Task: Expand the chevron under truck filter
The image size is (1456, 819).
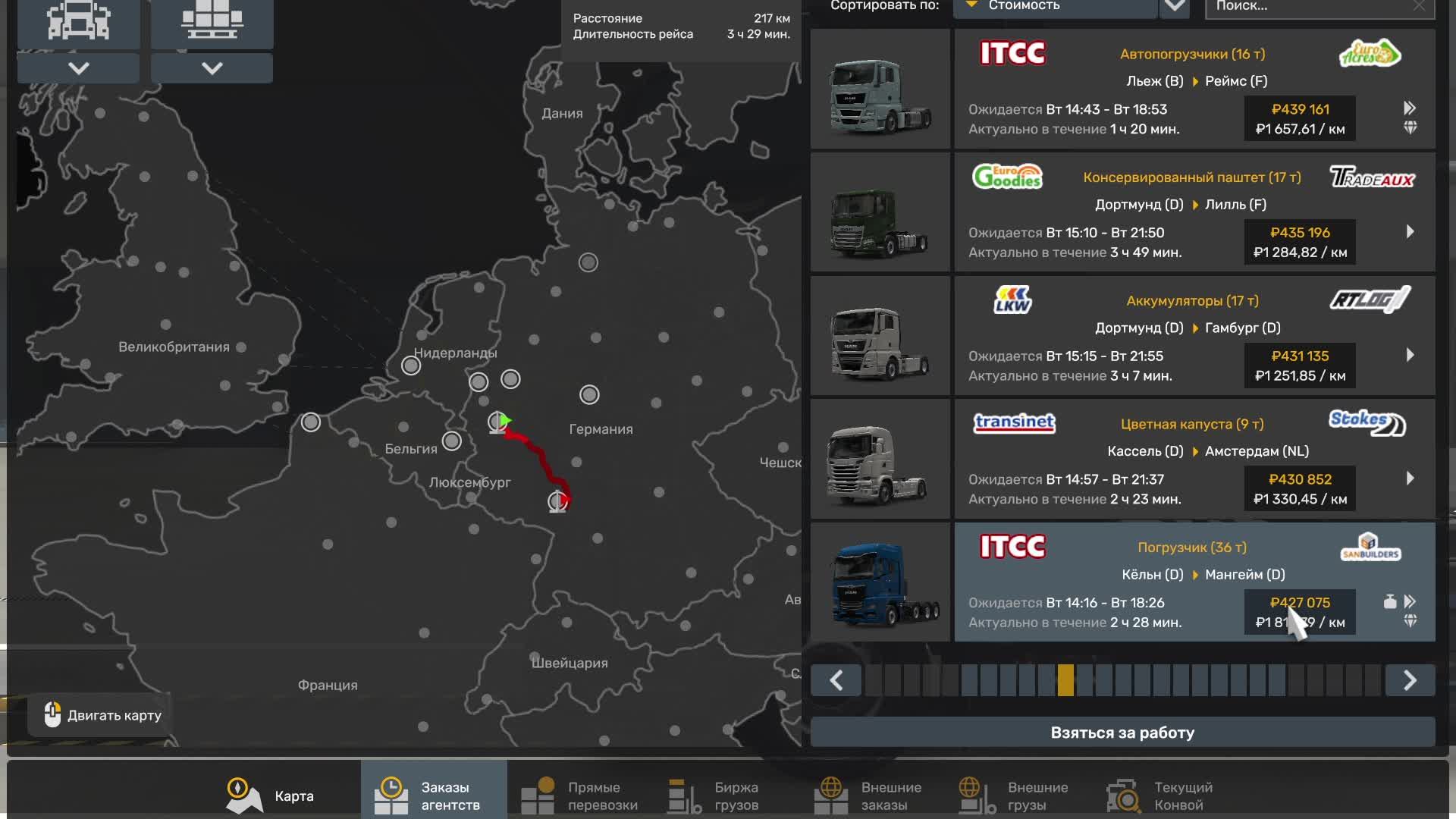Action: (78, 68)
